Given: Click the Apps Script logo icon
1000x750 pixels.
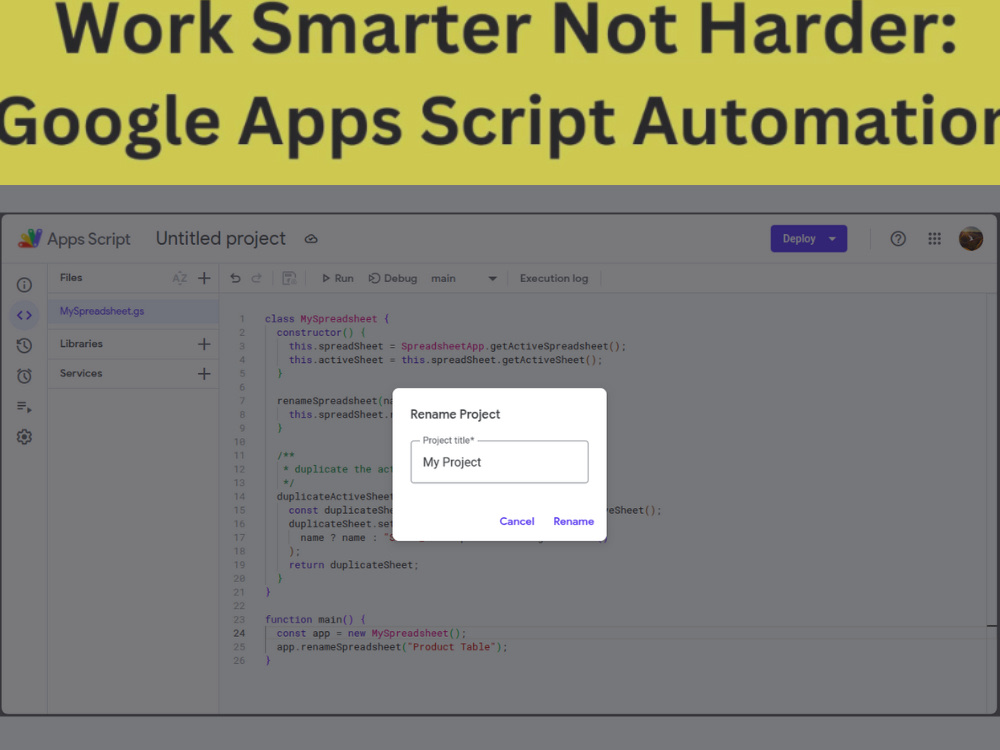Looking at the screenshot, I should point(30,239).
